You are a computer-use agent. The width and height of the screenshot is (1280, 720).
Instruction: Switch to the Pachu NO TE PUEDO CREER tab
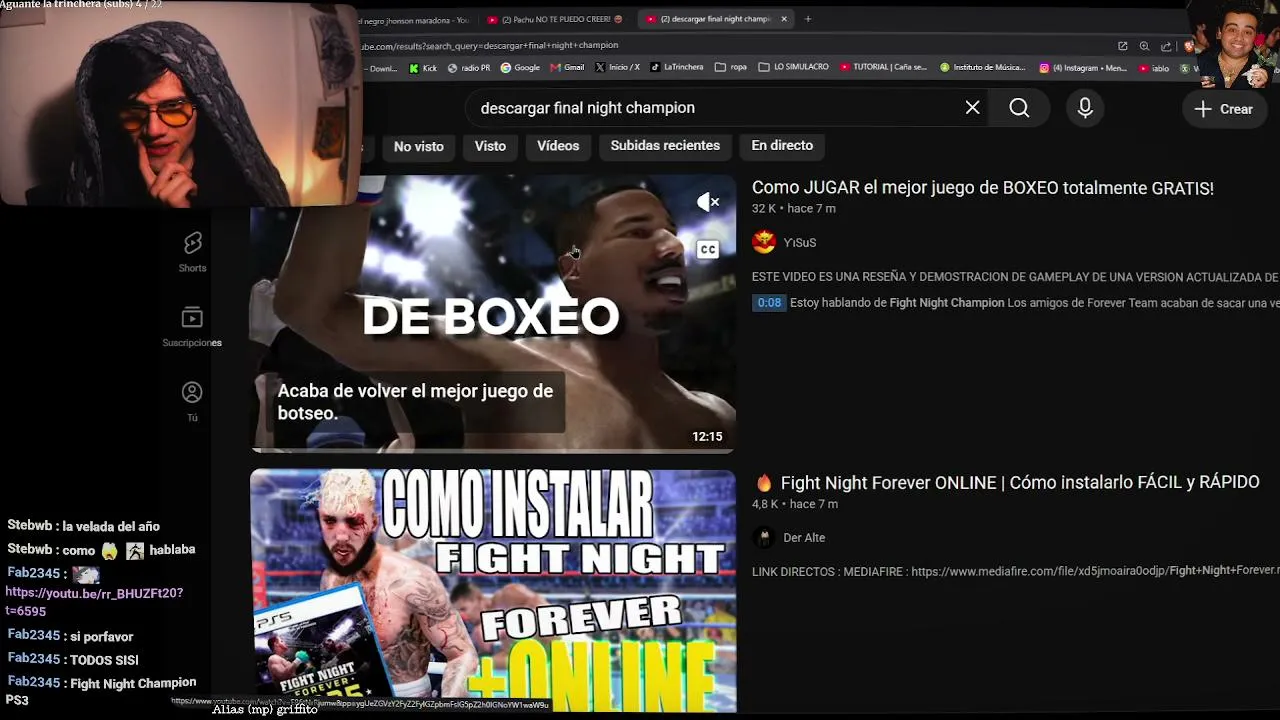[x=555, y=19]
